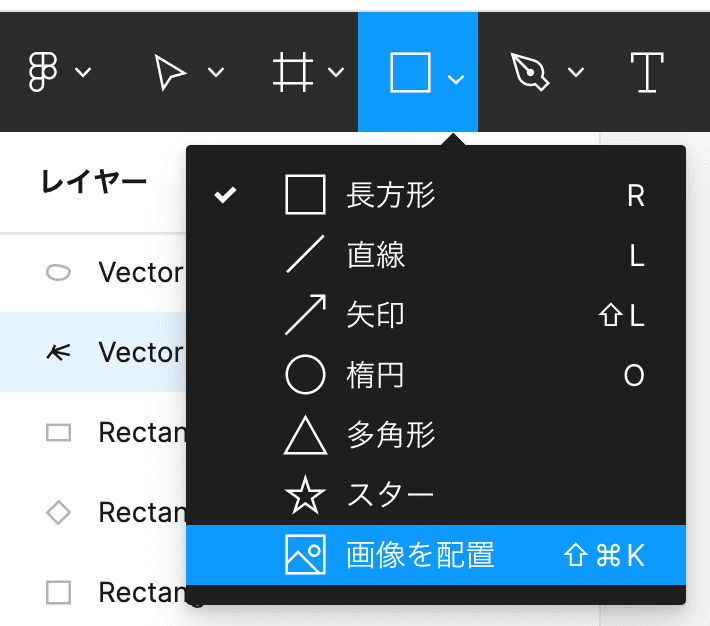The width and height of the screenshot is (710, 626).
Task: Open the Frame tool dropdown chevron
Action: 336,73
